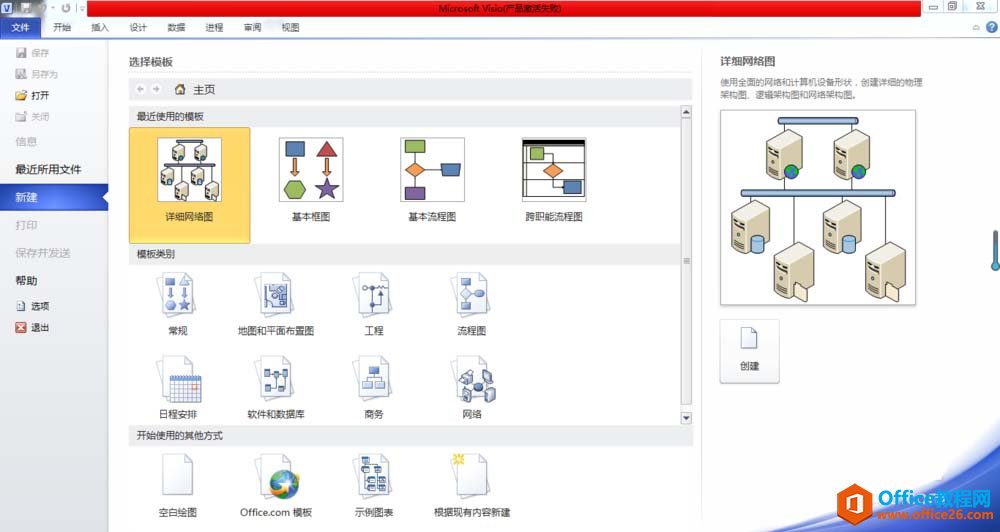Open the 地图和平面布置图 category
This screenshot has width=1000, height=532.
(276, 304)
